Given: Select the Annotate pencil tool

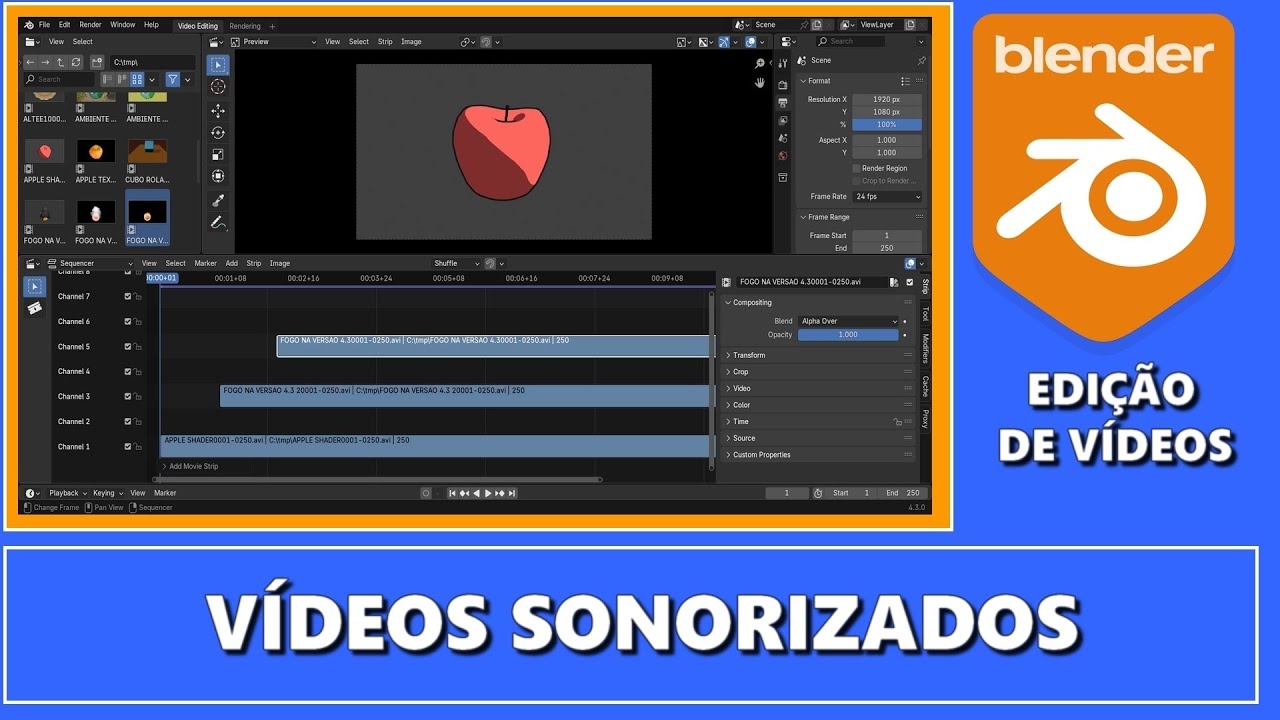Looking at the screenshot, I should [218, 222].
